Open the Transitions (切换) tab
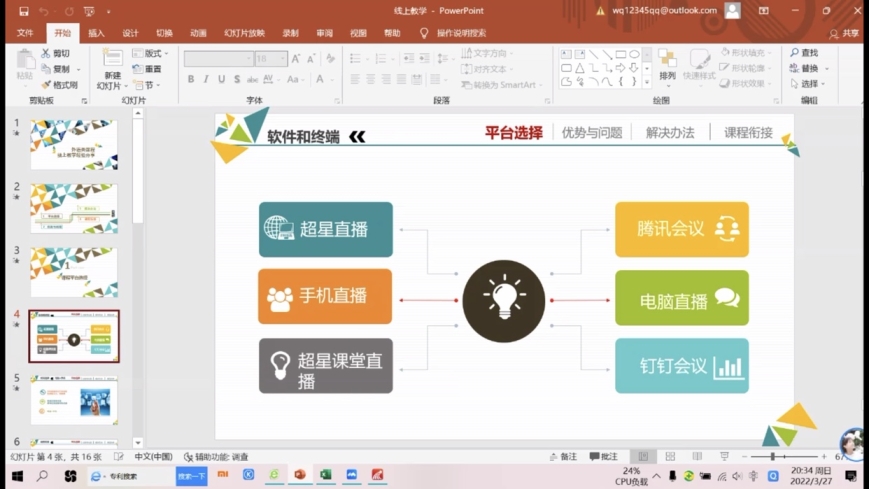Image resolution: width=869 pixels, height=489 pixels. pos(164,33)
